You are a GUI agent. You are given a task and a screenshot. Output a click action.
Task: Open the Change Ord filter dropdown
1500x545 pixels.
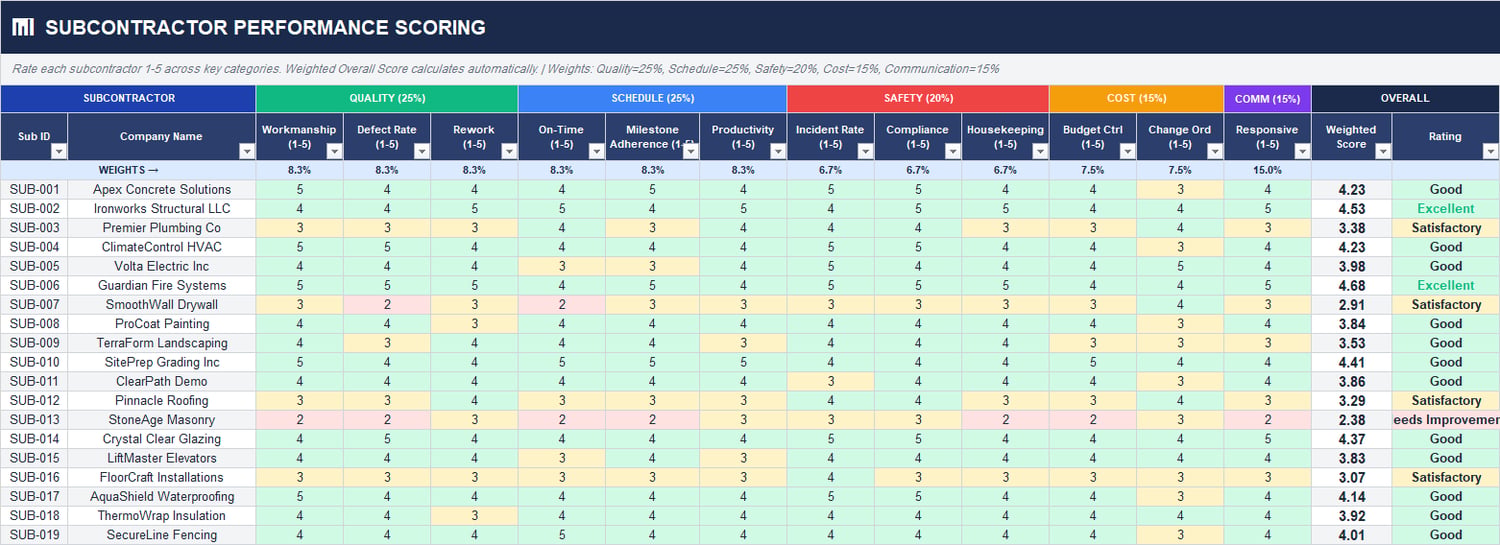pyautogui.click(x=1214, y=151)
